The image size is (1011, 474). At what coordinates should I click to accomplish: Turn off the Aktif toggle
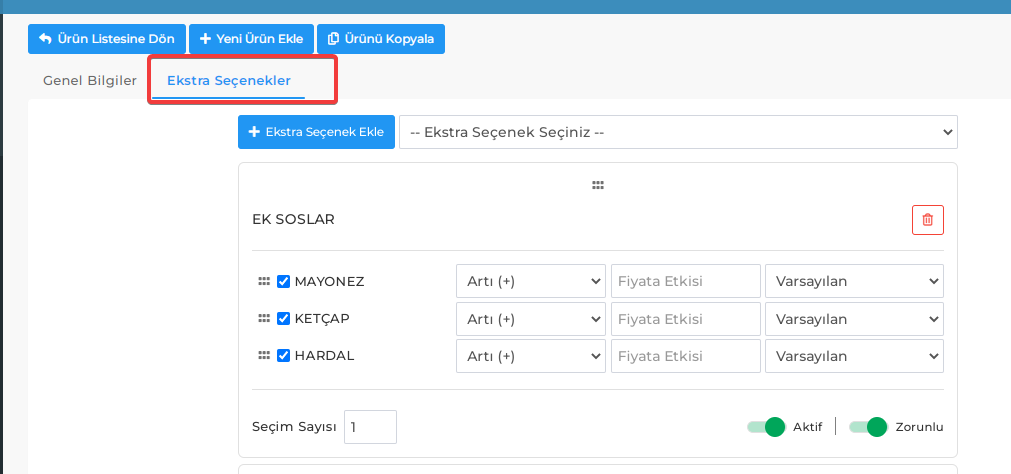point(767,427)
